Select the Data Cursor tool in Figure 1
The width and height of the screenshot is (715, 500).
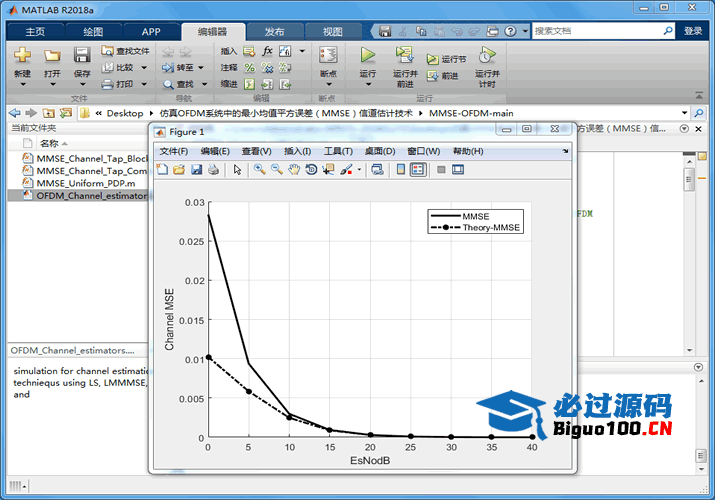click(328, 170)
